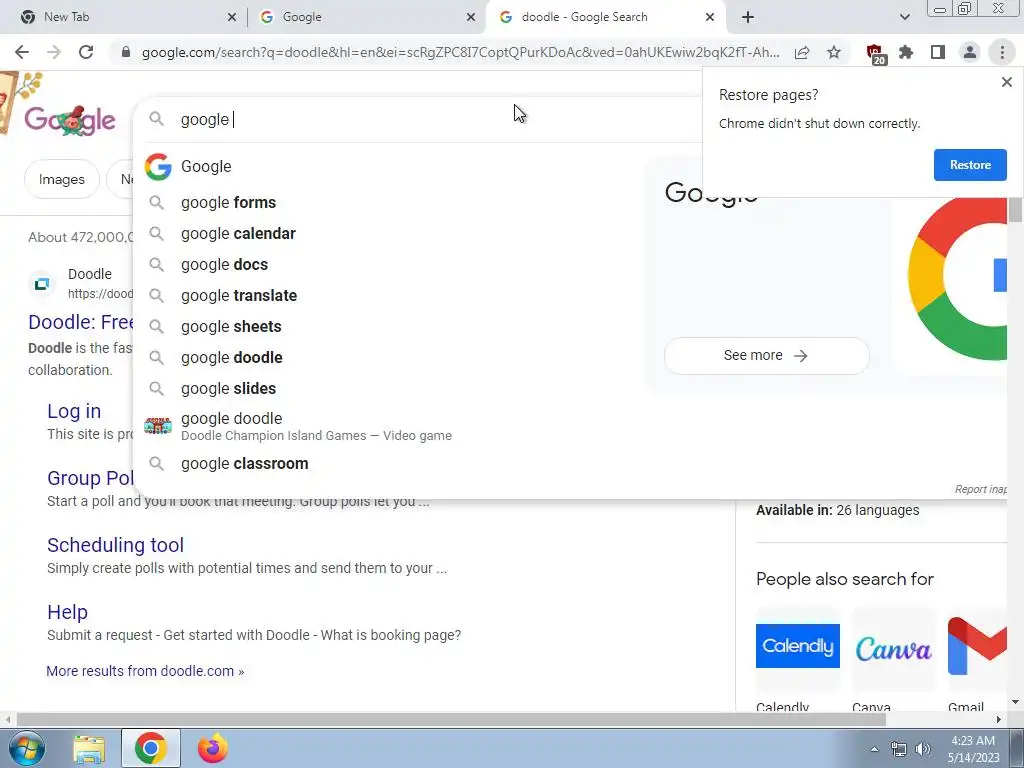Bookmark this page with the star icon
The width and height of the screenshot is (1024, 768).
pyautogui.click(x=834, y=52)
